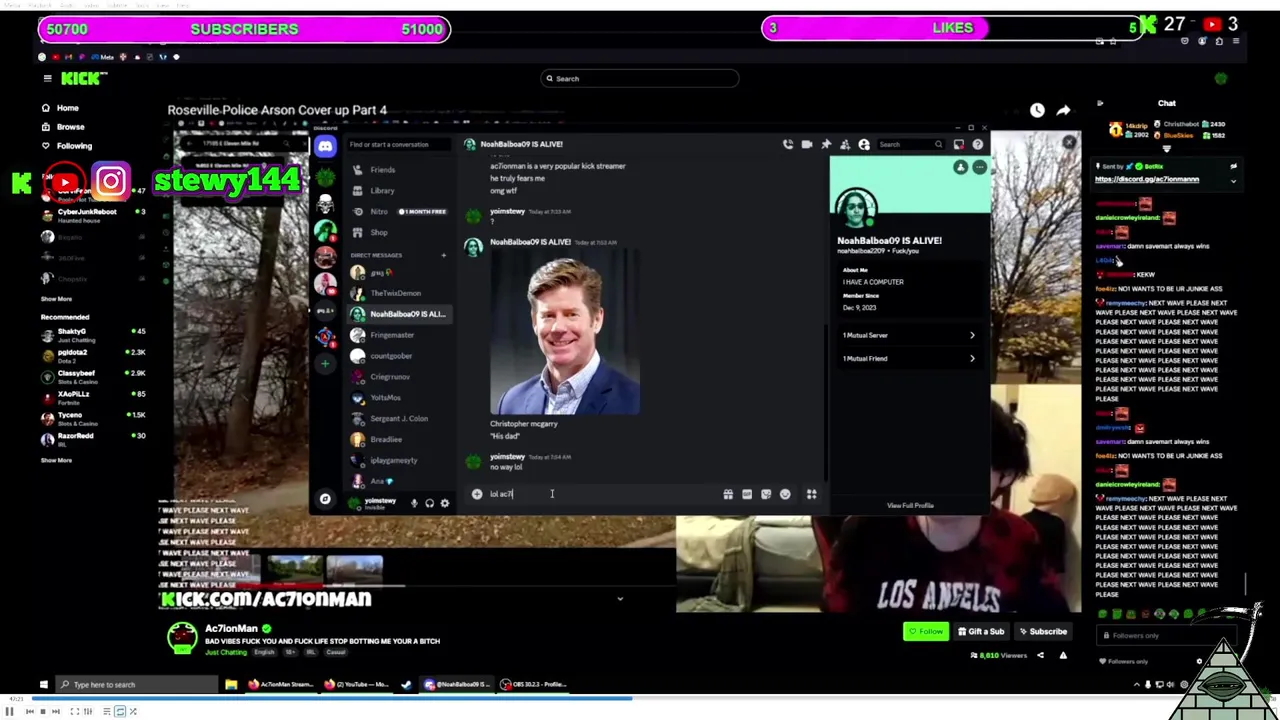Click View Full Profile link
Viewport: 1280px width, 720px height.
[x=910, y=505]
